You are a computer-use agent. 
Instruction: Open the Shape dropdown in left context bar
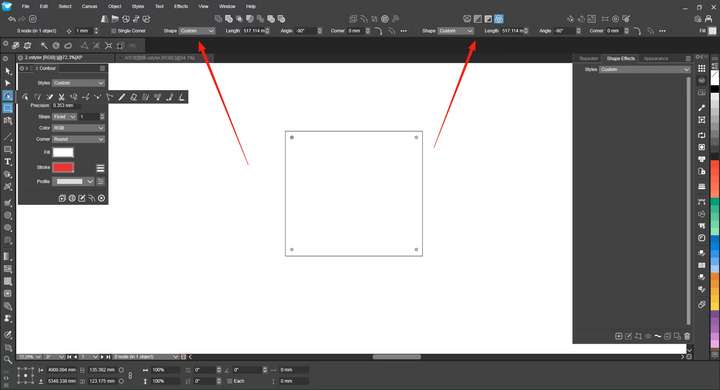point(197,31)
